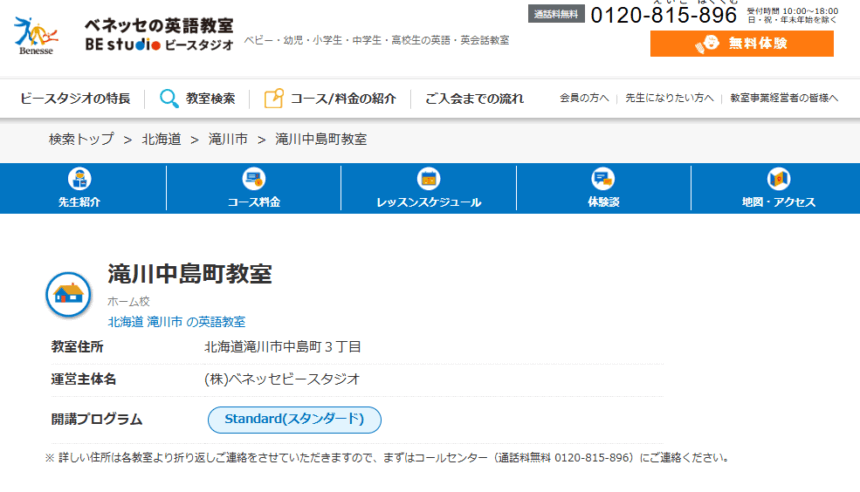Open 教室検索 menu item
Image resolution: width=860 pixels, height=492 pixels.
(x=210, y=99)
